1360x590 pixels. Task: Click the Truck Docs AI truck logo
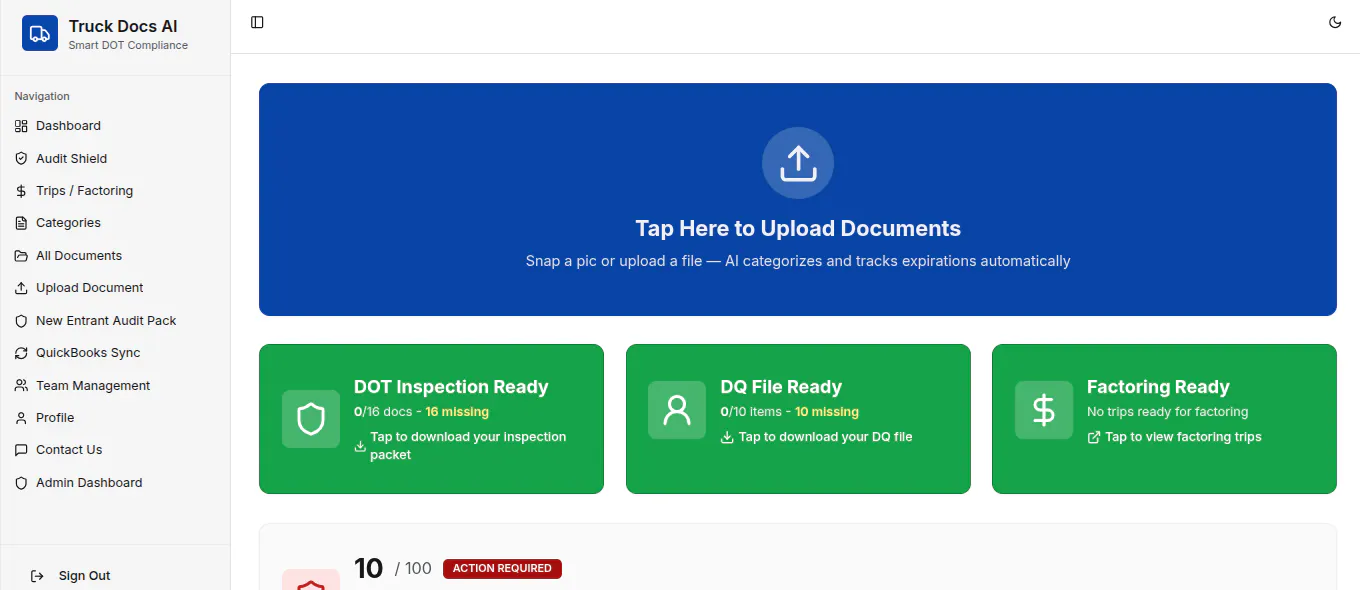40,33
